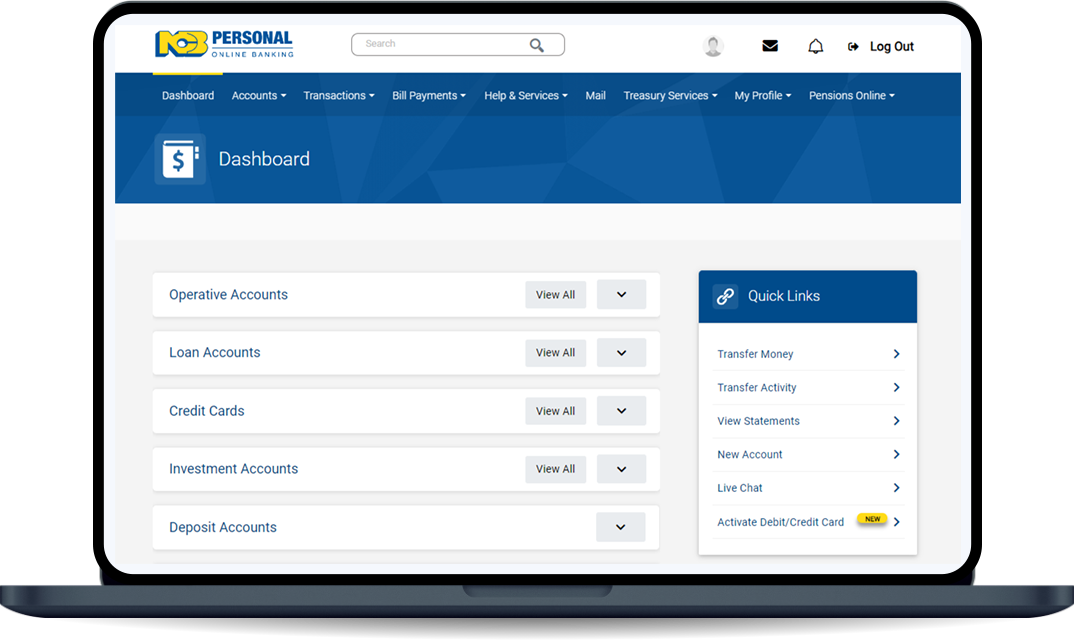Click the search magnifier icon
Viewport: 1074px width, 640px height.
(x=537, y=45)
